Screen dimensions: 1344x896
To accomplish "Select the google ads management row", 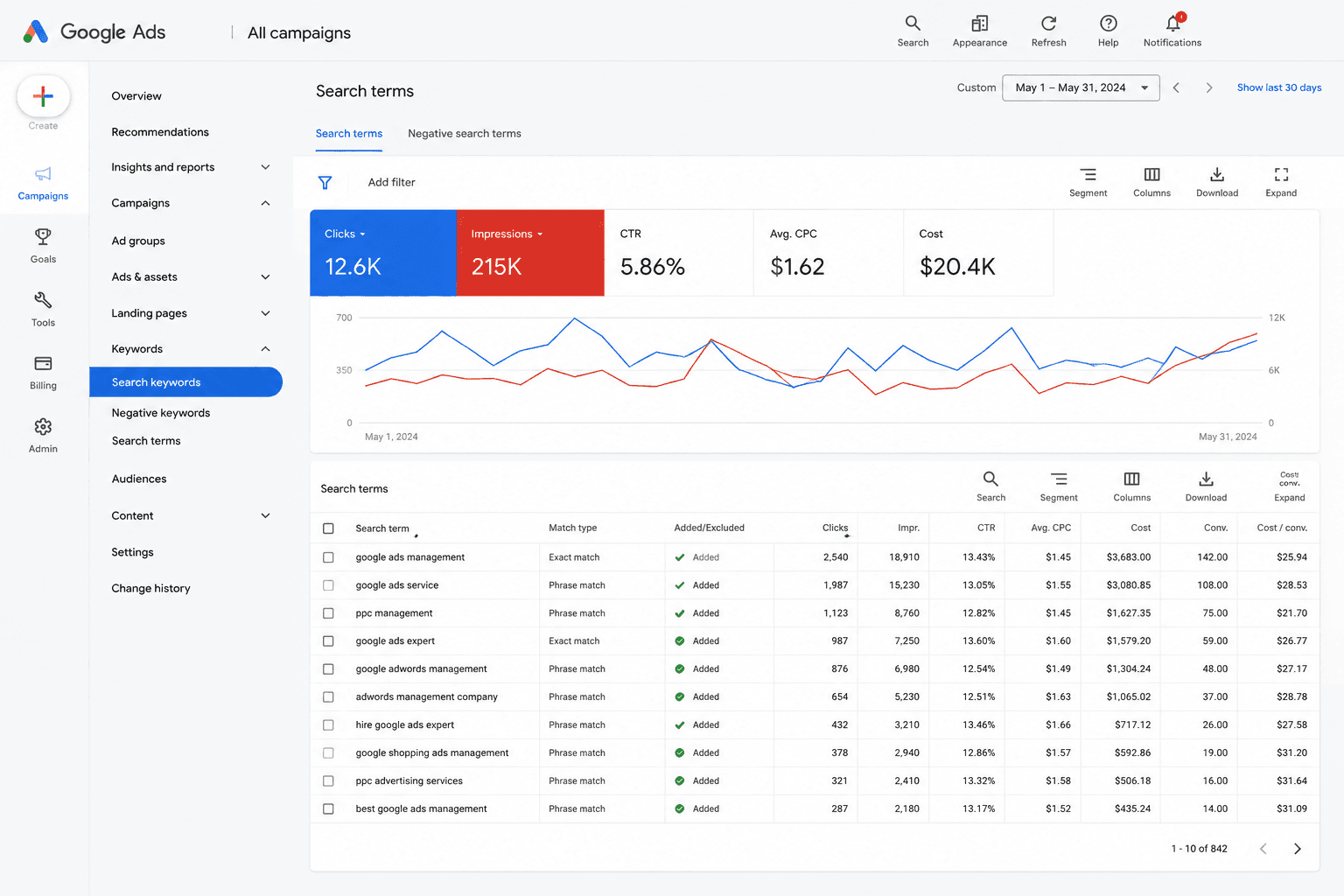I will [x=328, y=557].
